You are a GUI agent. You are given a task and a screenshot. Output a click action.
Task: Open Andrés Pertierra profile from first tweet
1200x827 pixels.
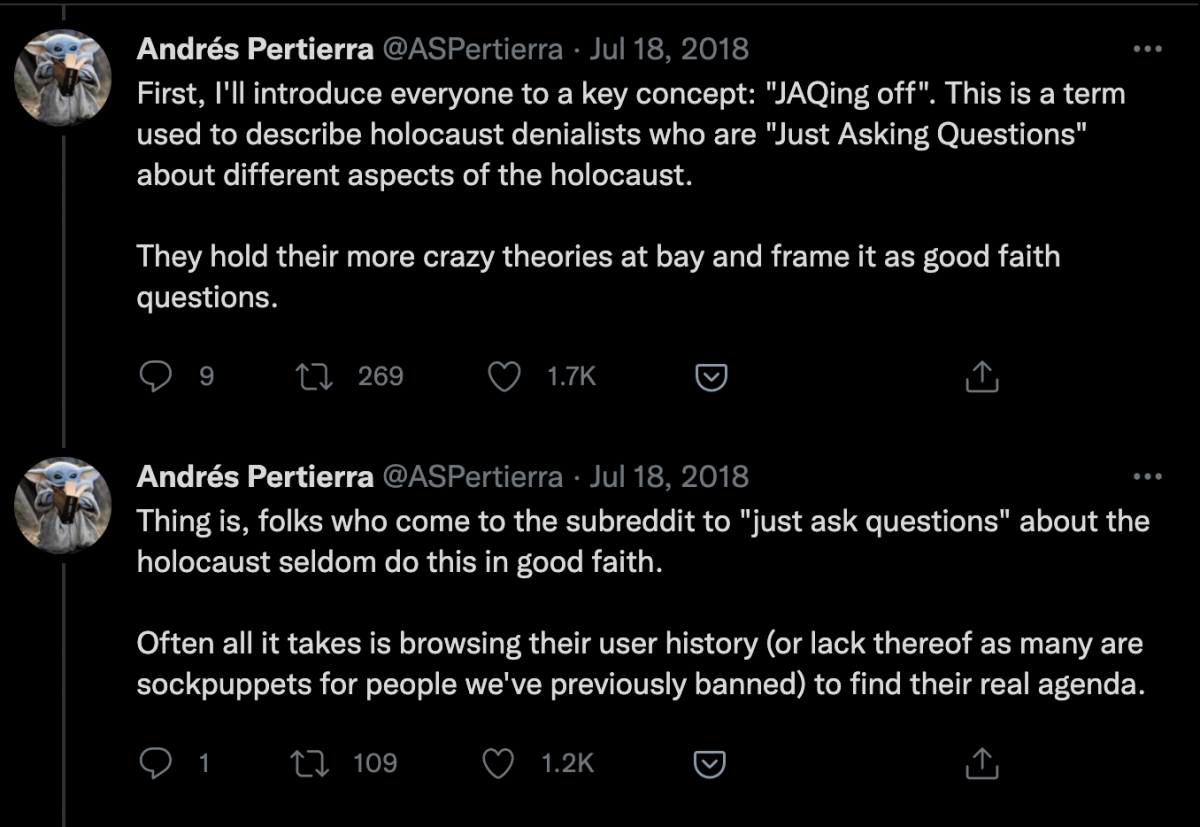point(255,48)
